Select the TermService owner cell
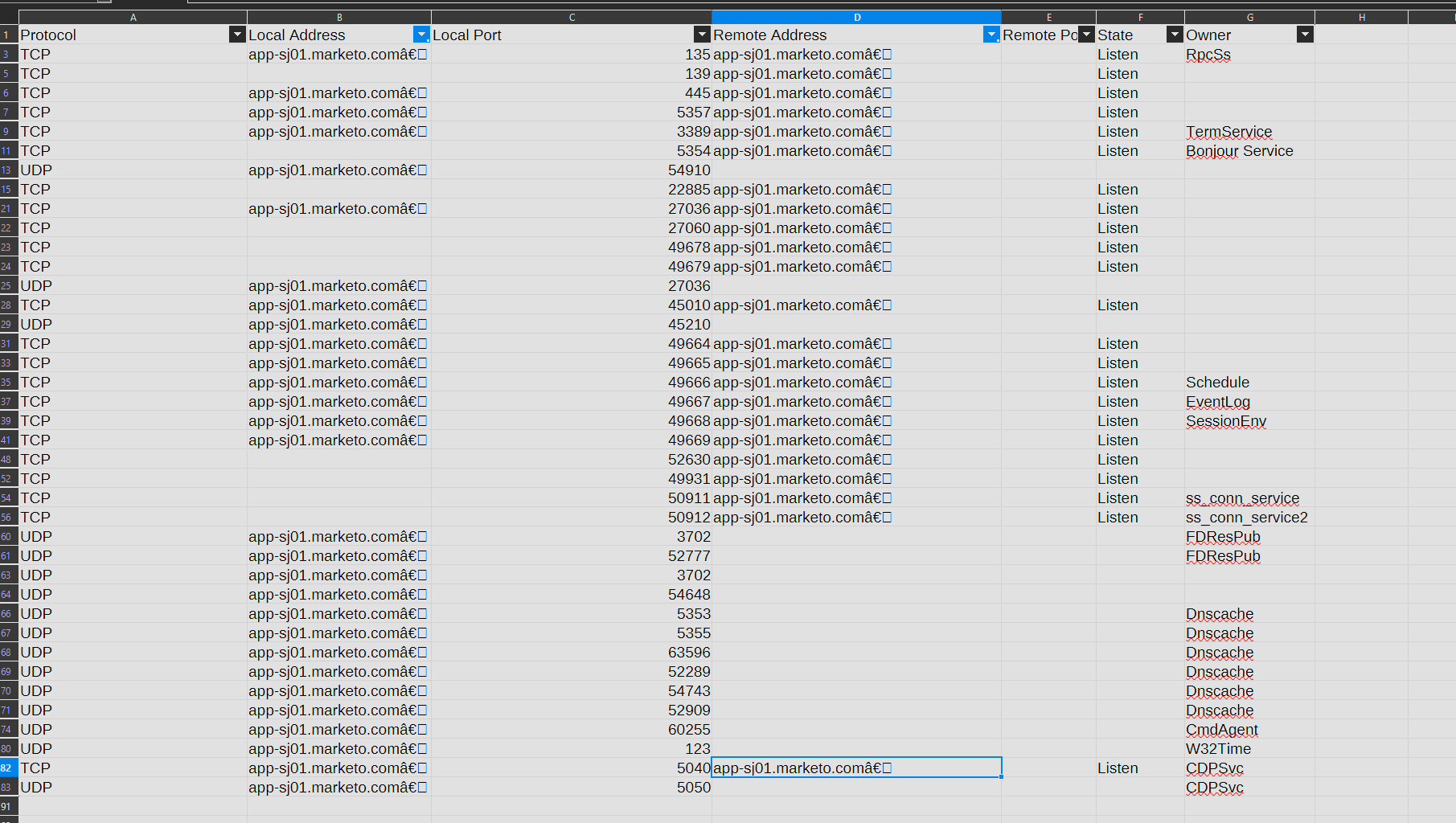Screen dimensions: 1456x823 point(1249,132)
